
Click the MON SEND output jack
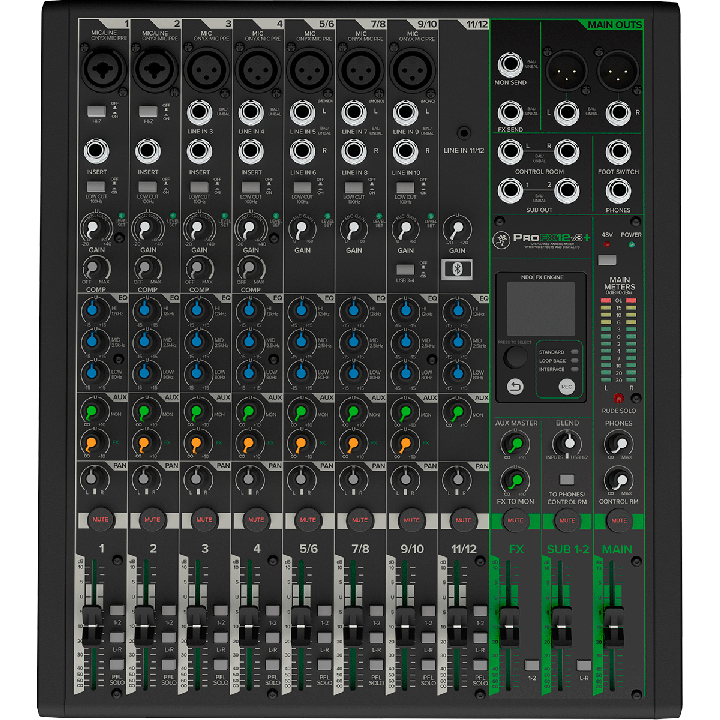510,65
